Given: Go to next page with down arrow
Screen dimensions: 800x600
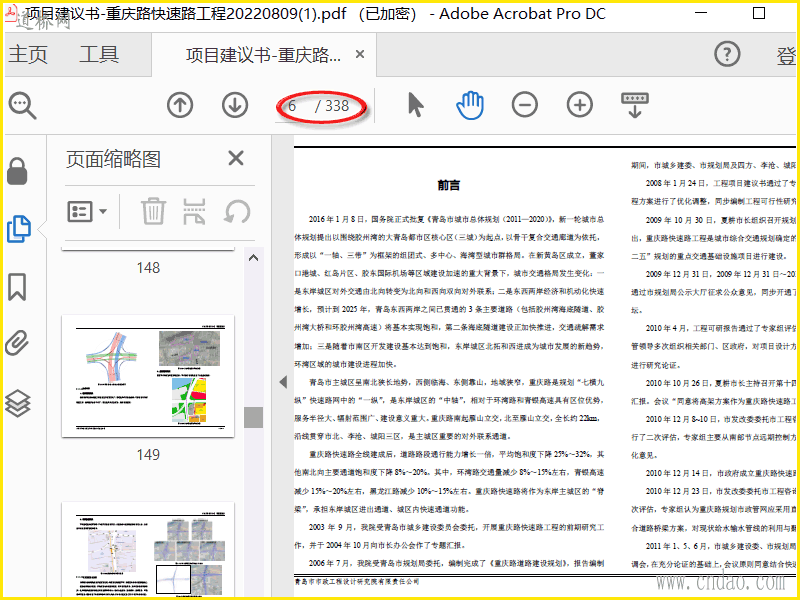Looking at the screenshot, I should coord(235,105).
